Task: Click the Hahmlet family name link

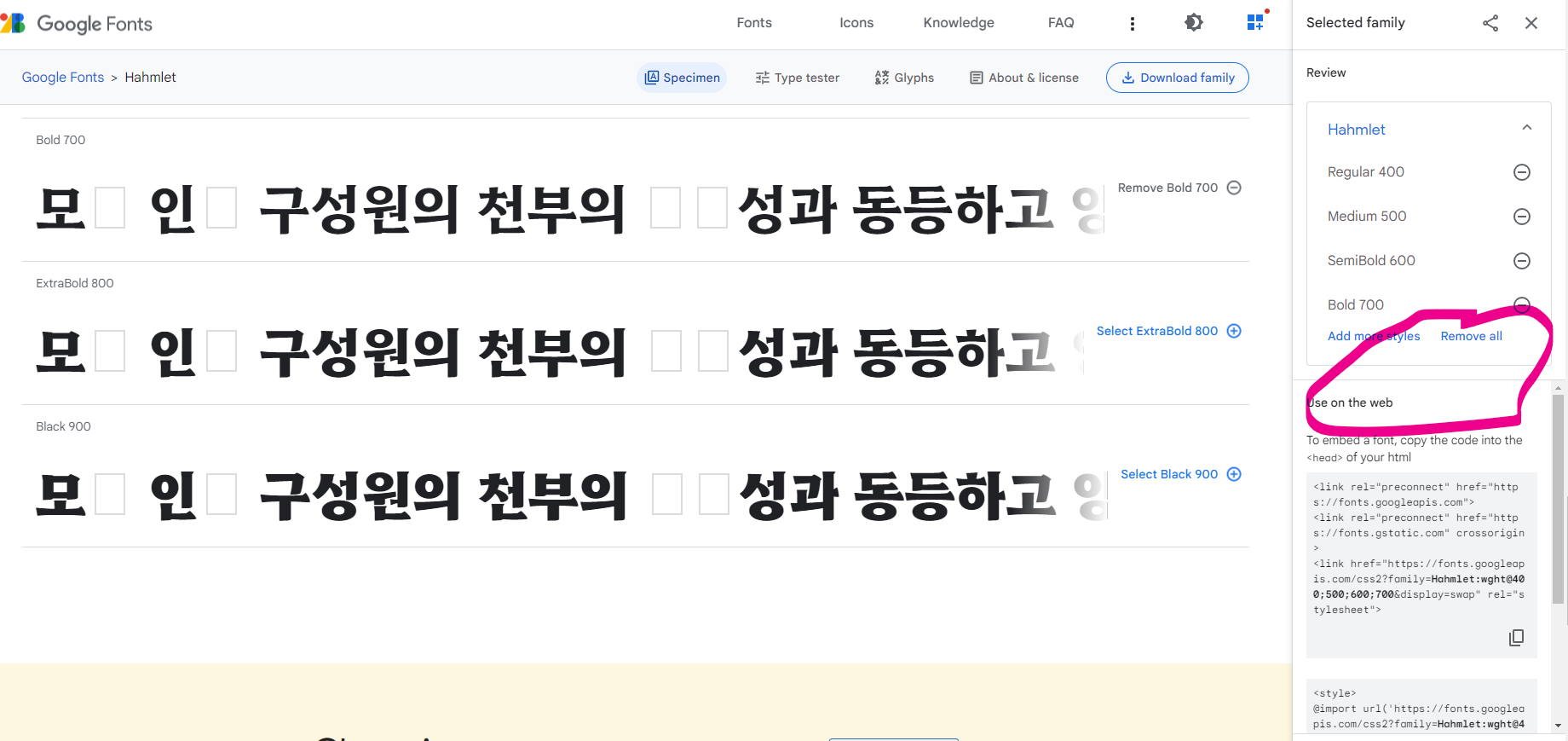Action: 1356,130
